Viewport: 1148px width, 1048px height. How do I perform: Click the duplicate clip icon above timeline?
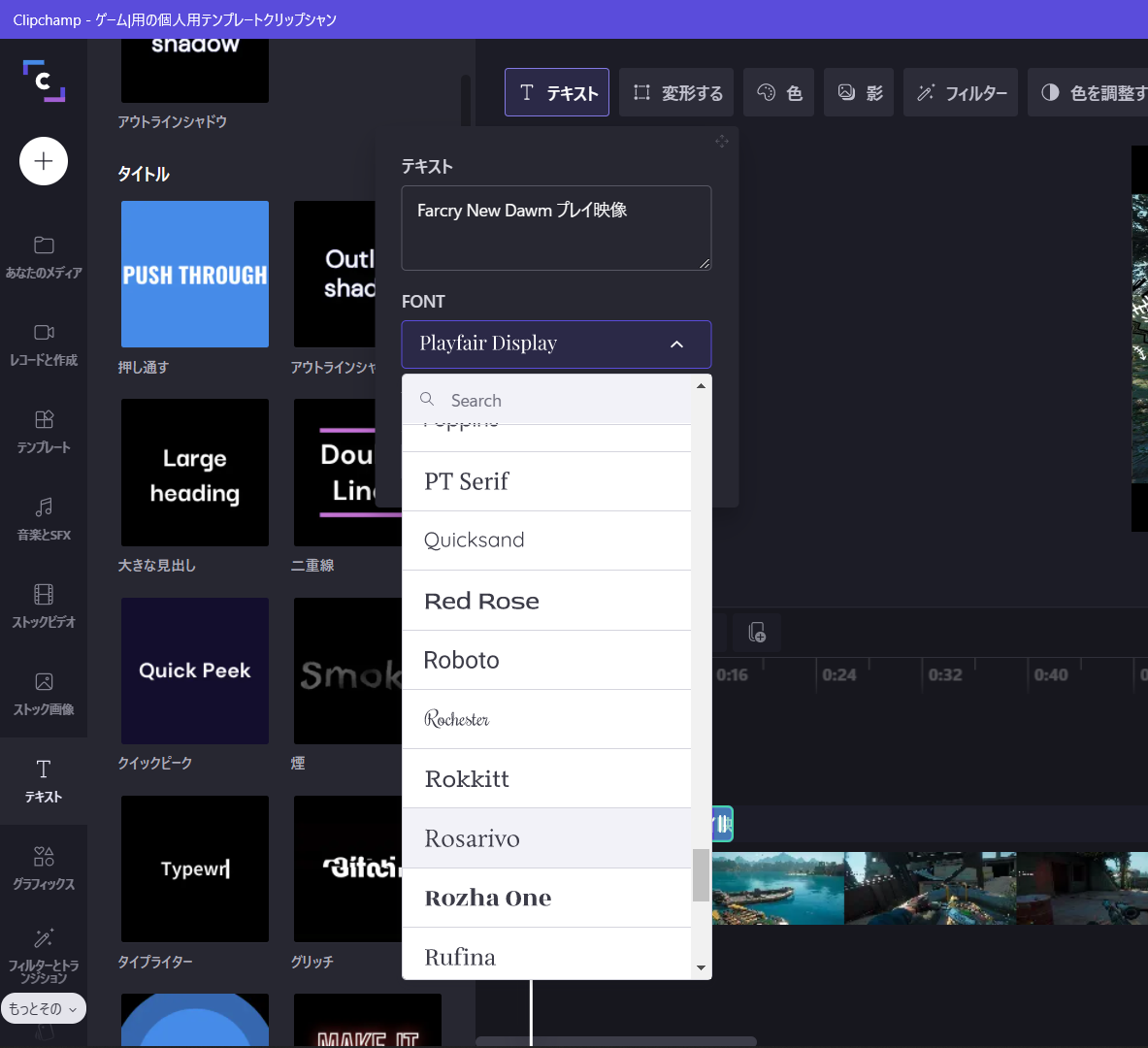tap(757, 632)
